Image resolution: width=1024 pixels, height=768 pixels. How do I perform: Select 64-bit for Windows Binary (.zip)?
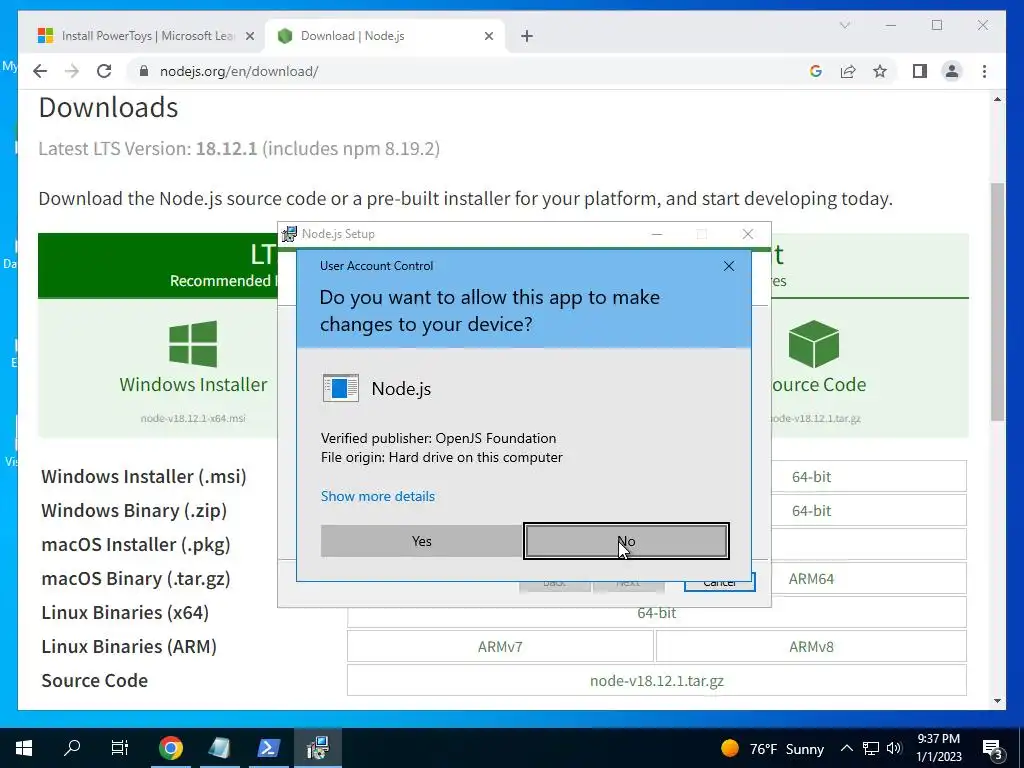click(811, 511)
